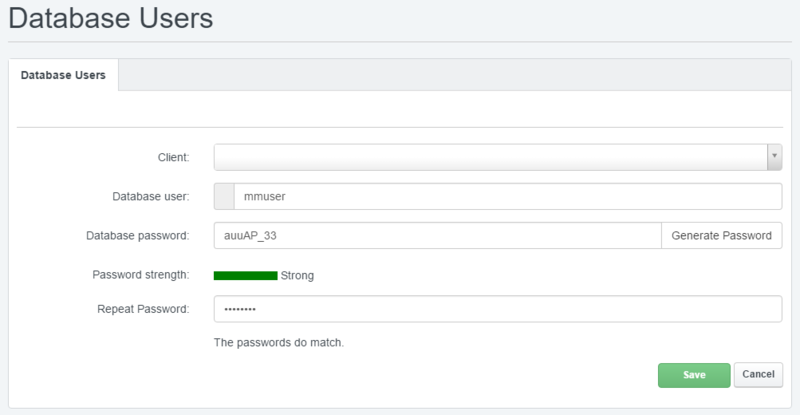Save the database user
Screen dimensions: 800x415
(694, 375)
